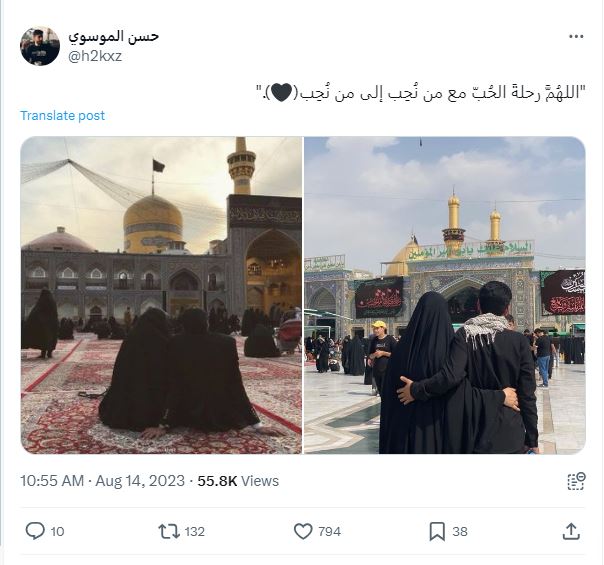The image size is (604, 565).
Task: Open the left golden dome photo
Action: tap(161, 295)
